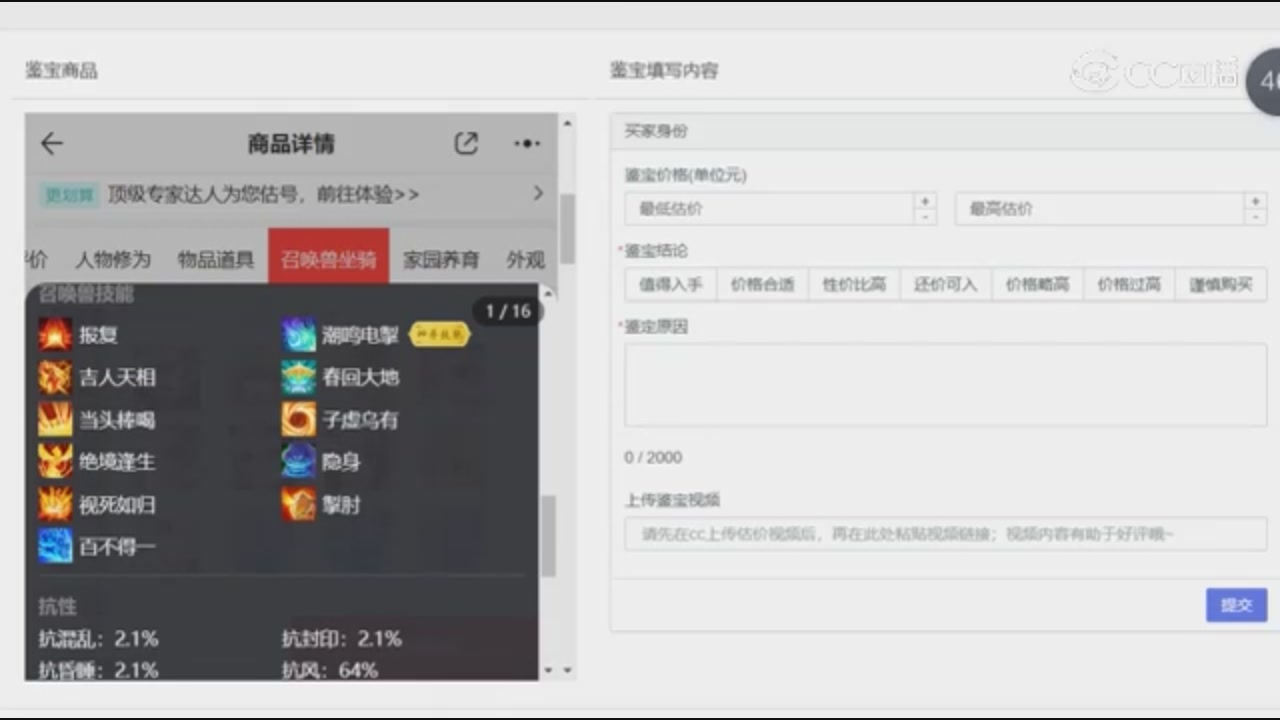Viewport: 1280px width, 720px height.
Task: Click the 鉴宝填写内容 section title
Action: pos(664,71)
